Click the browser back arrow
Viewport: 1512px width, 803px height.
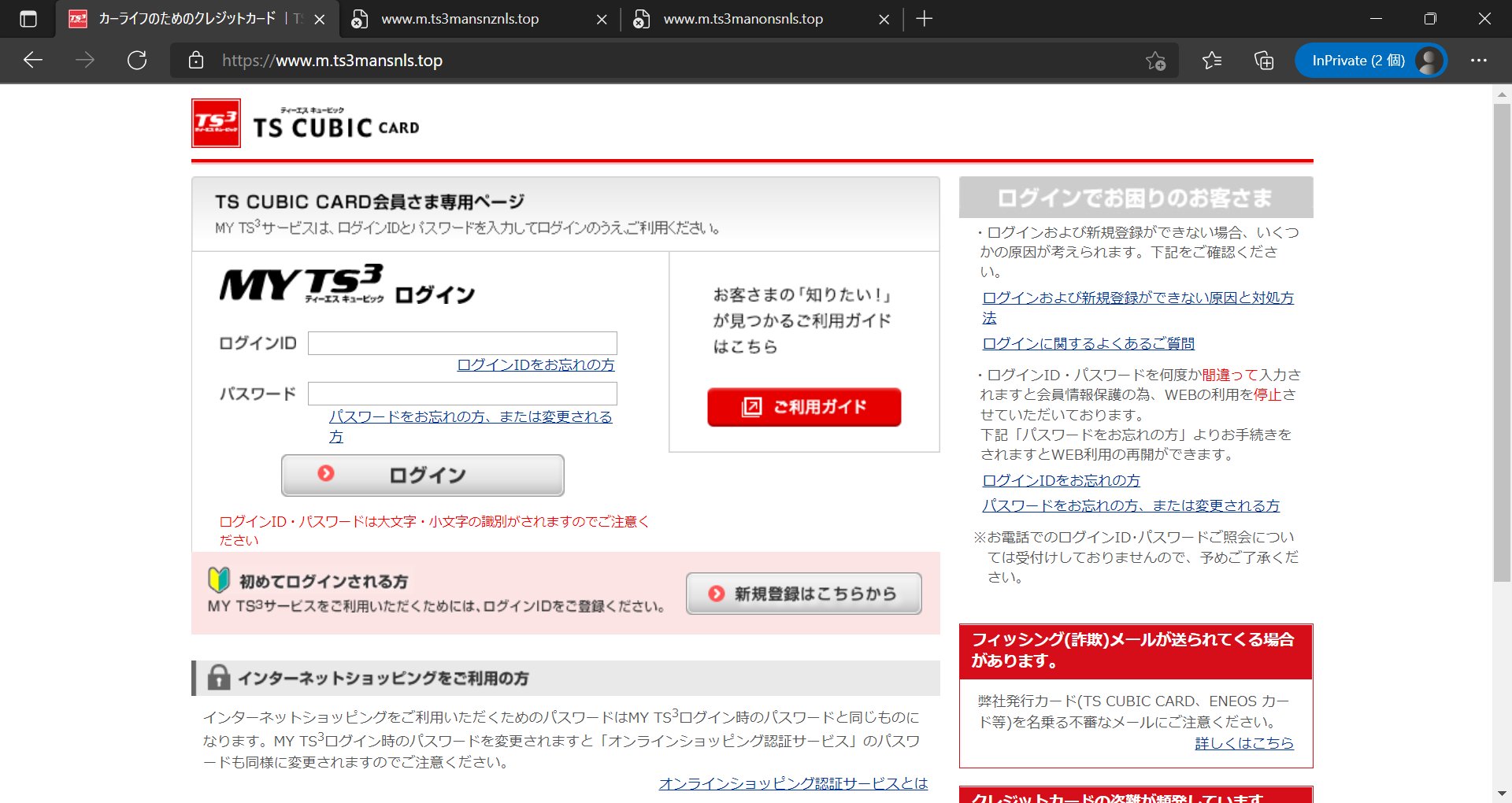[33, 61]
